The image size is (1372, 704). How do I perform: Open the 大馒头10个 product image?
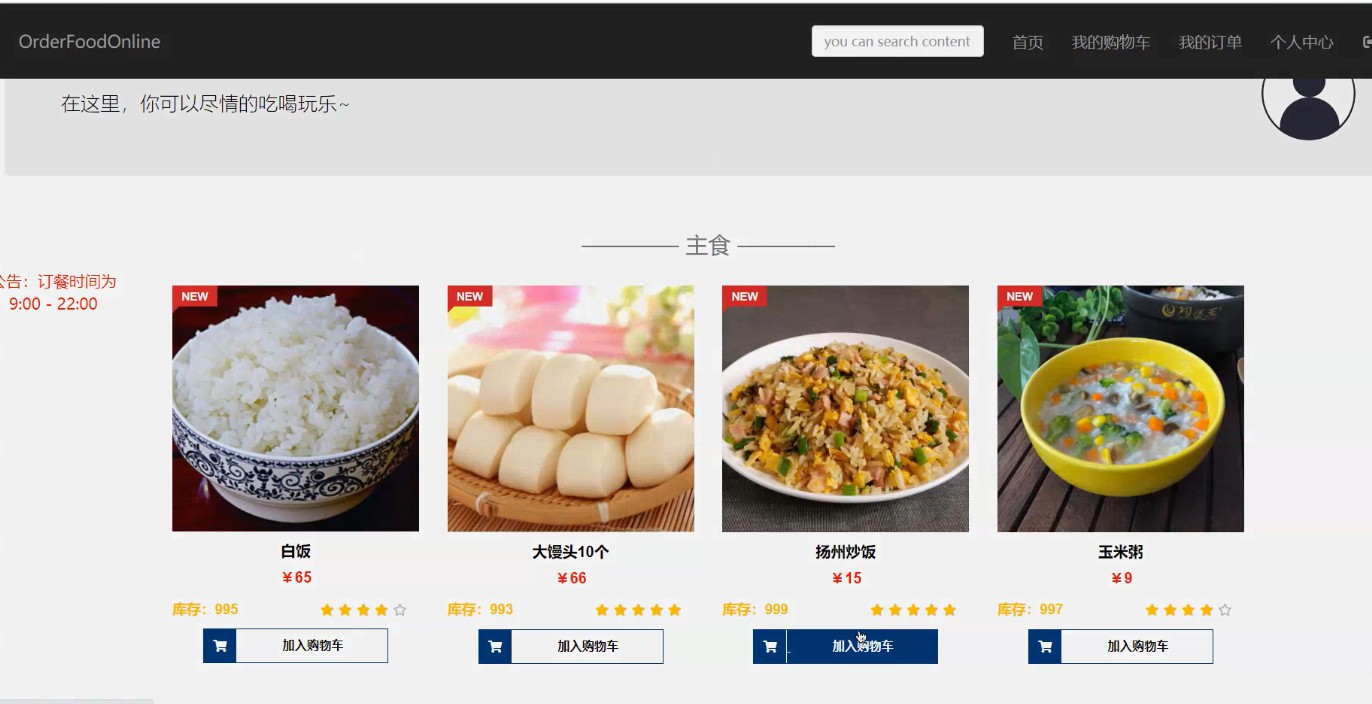tap(570, 408)
